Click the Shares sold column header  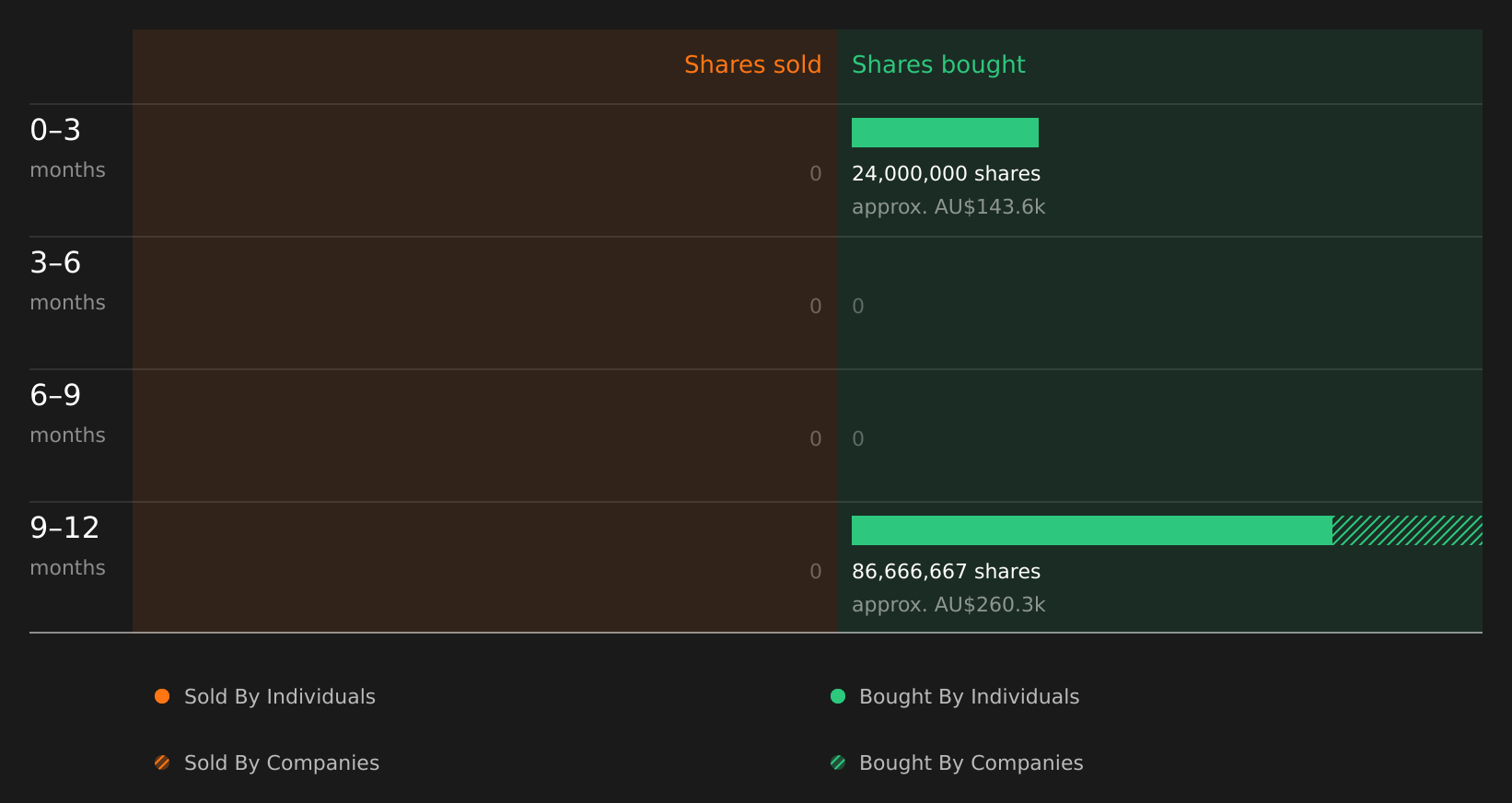point(752,64)
